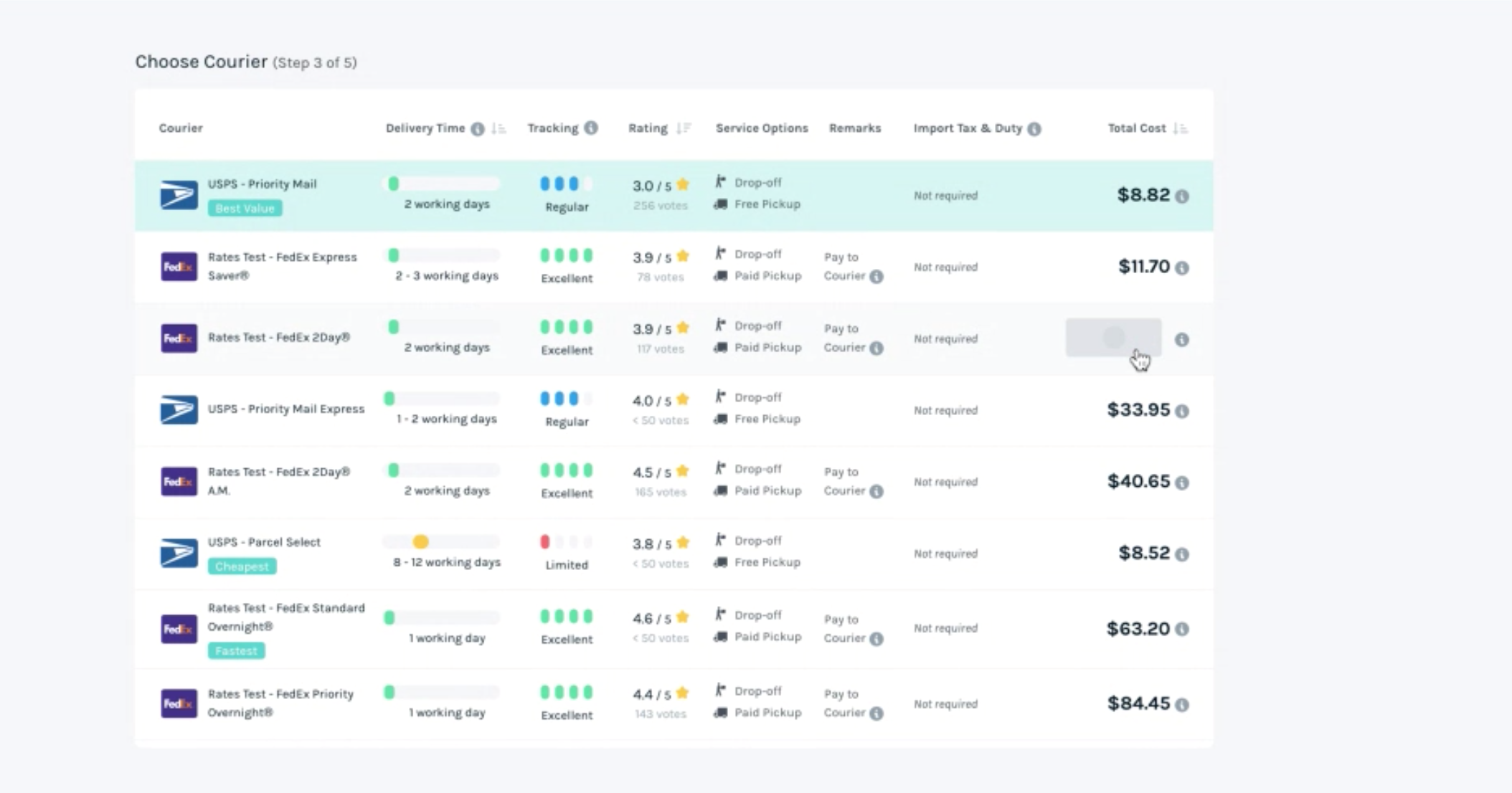Click the Choose Courier heading
This screenshot has width=1512, height=793.
pos(202,62)
